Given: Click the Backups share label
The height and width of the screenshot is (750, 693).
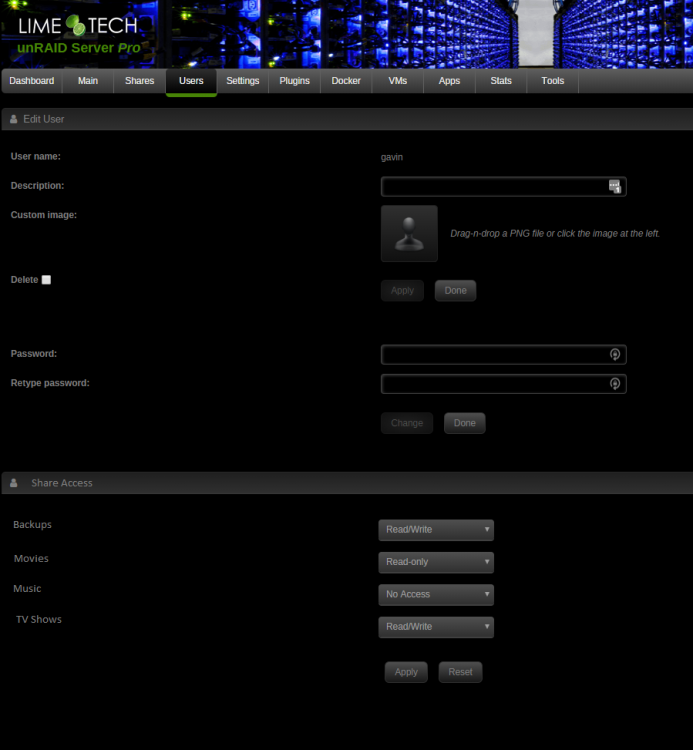Looking at the screenshot, I should click(33, 525).
